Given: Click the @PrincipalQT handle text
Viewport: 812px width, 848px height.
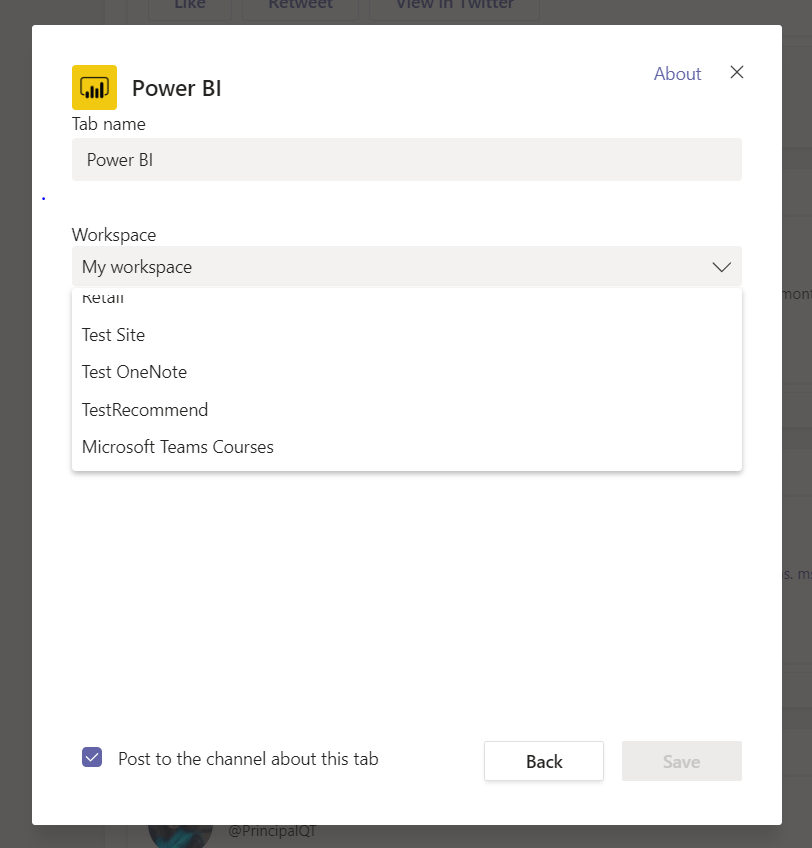Looking at the screenshot, I should tap(272, 831).
